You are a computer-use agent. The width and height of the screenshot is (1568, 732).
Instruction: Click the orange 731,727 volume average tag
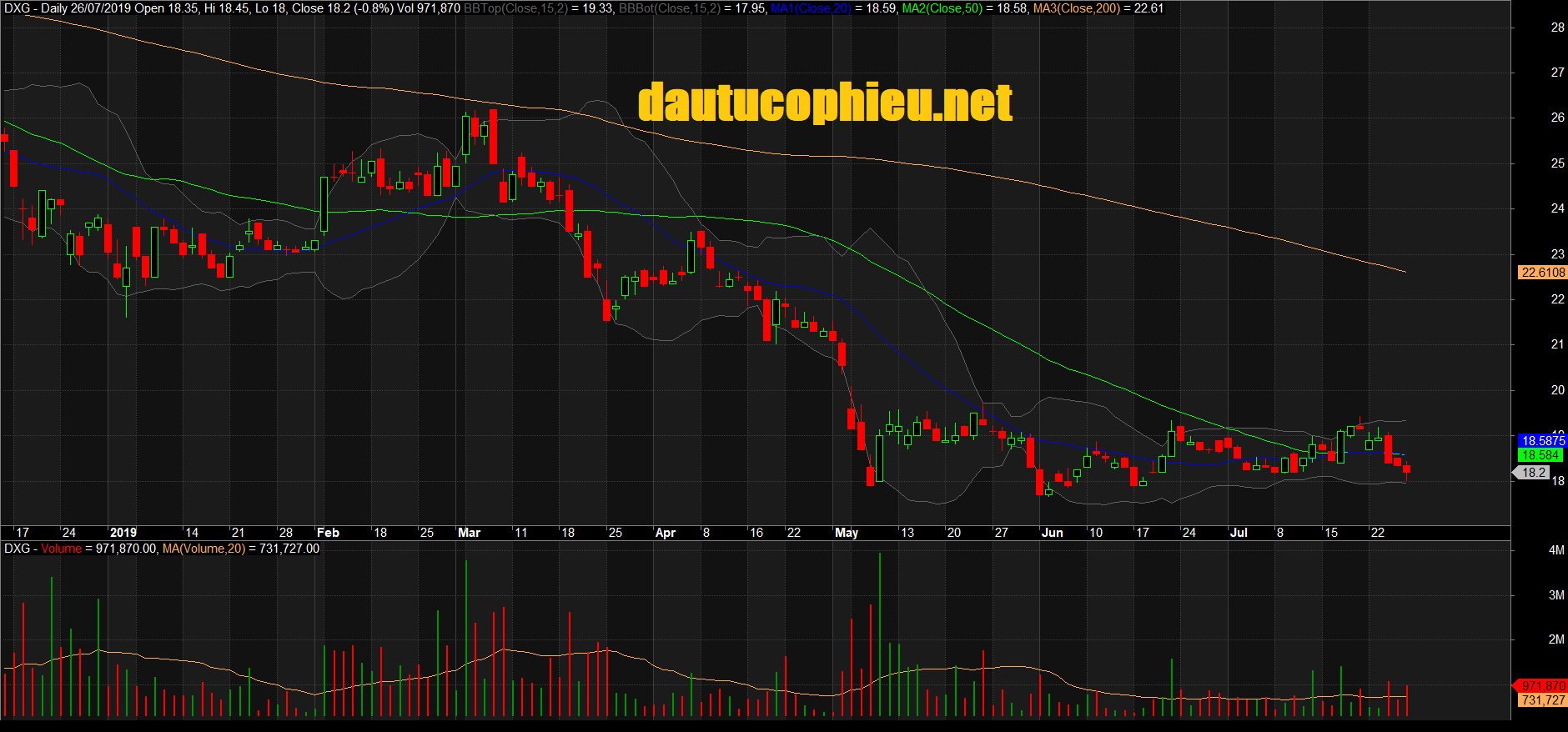pyautogui.click(x=1542, y=700)
